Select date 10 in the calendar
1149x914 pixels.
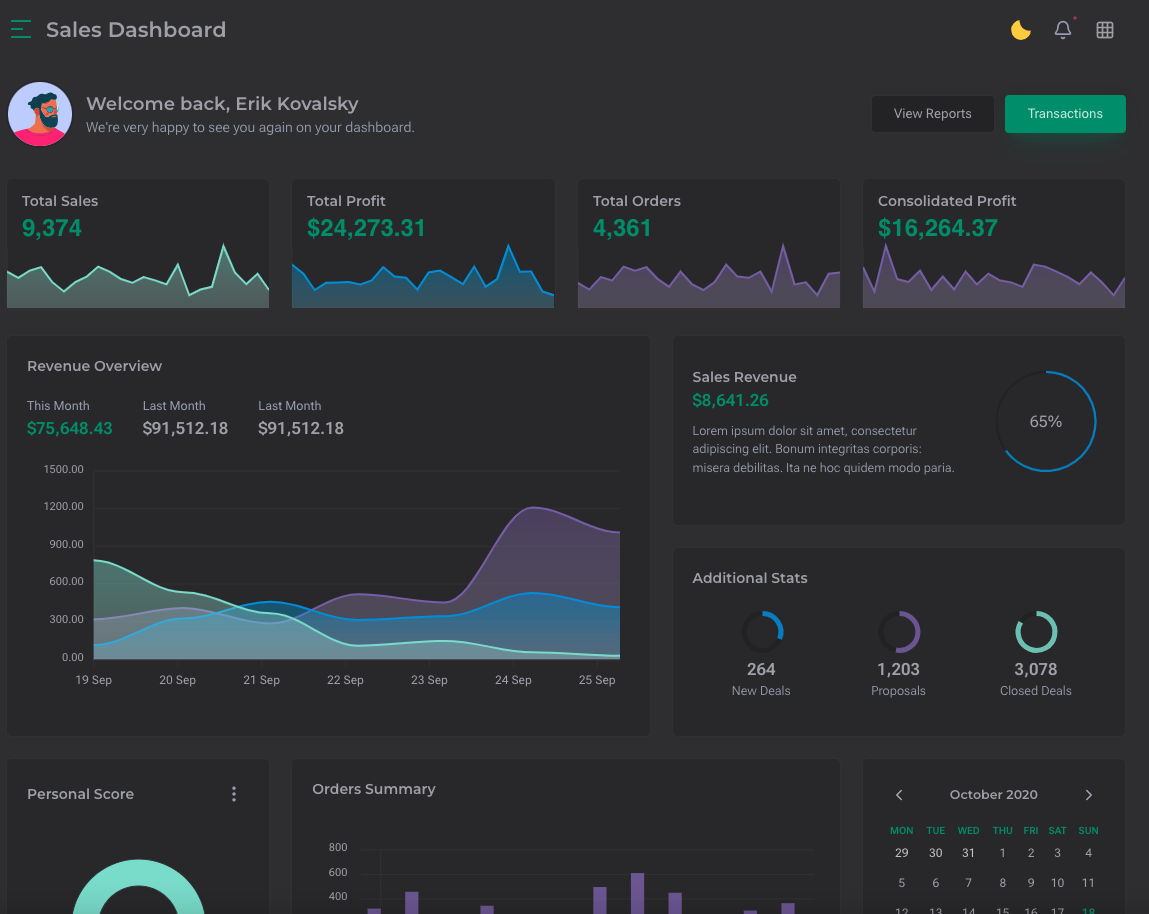click(x=1058, y=883)
